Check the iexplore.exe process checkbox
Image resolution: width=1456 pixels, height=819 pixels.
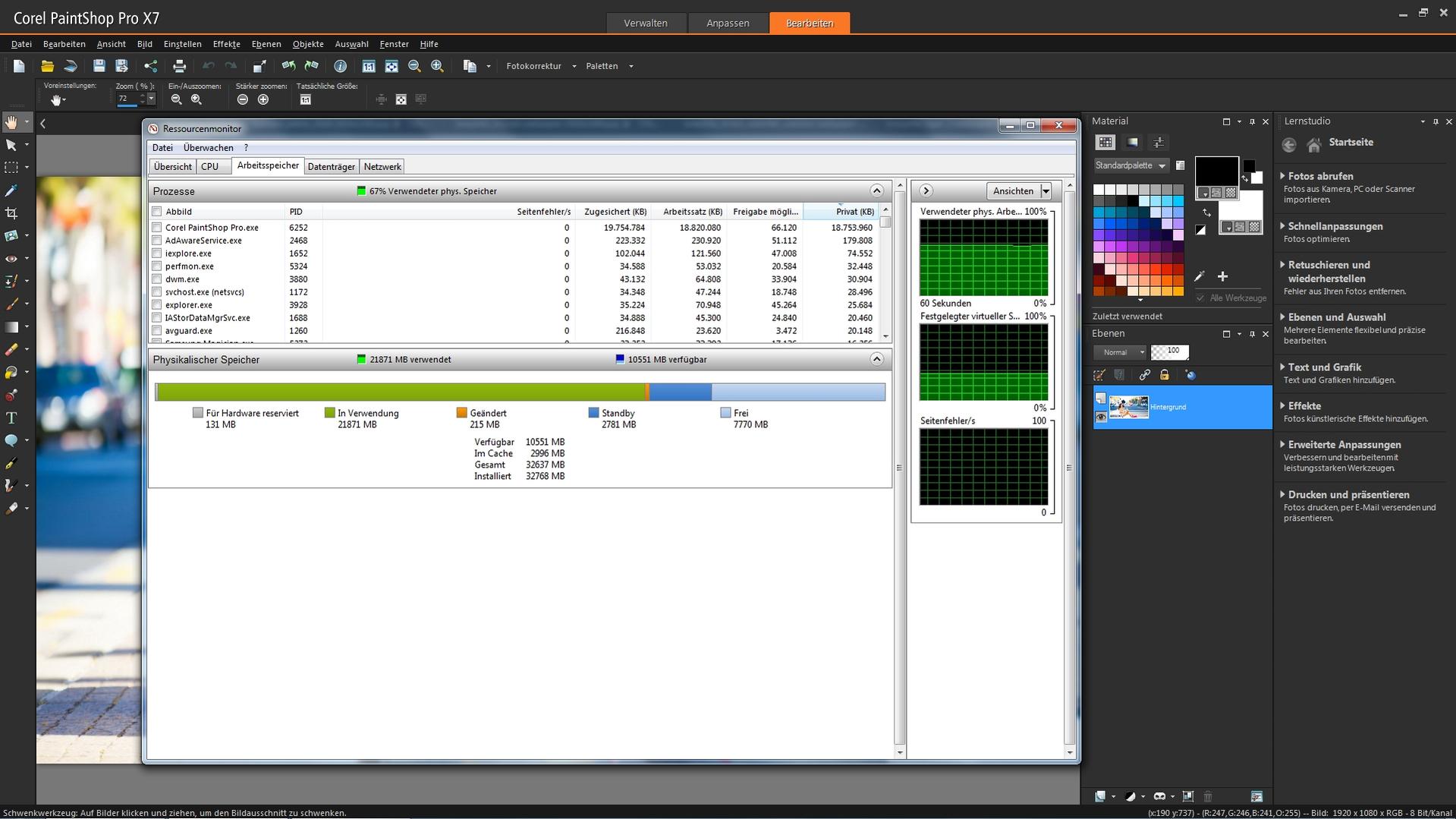click(156, 254)
